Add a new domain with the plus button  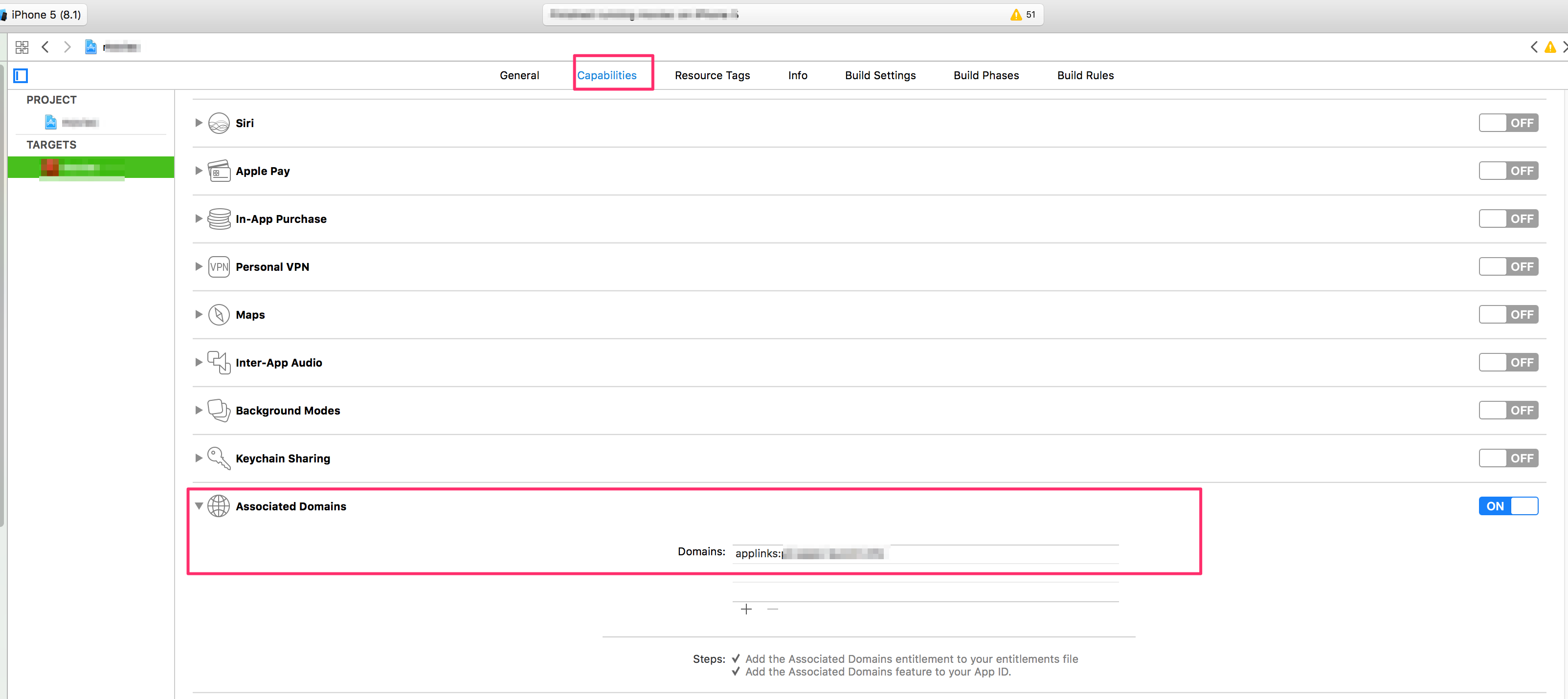[746, 609]
